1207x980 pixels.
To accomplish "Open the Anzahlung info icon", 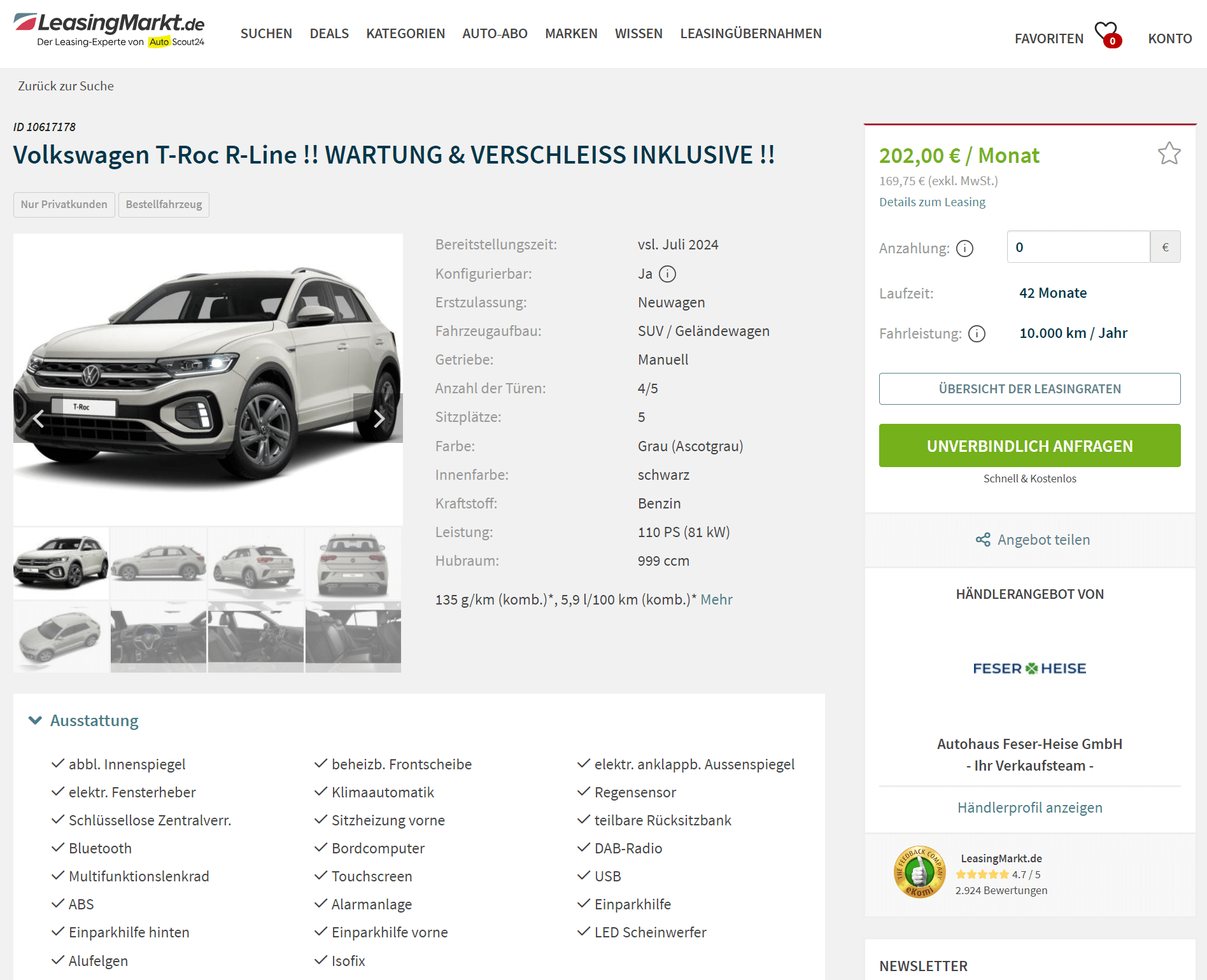I will click(964, 248).
